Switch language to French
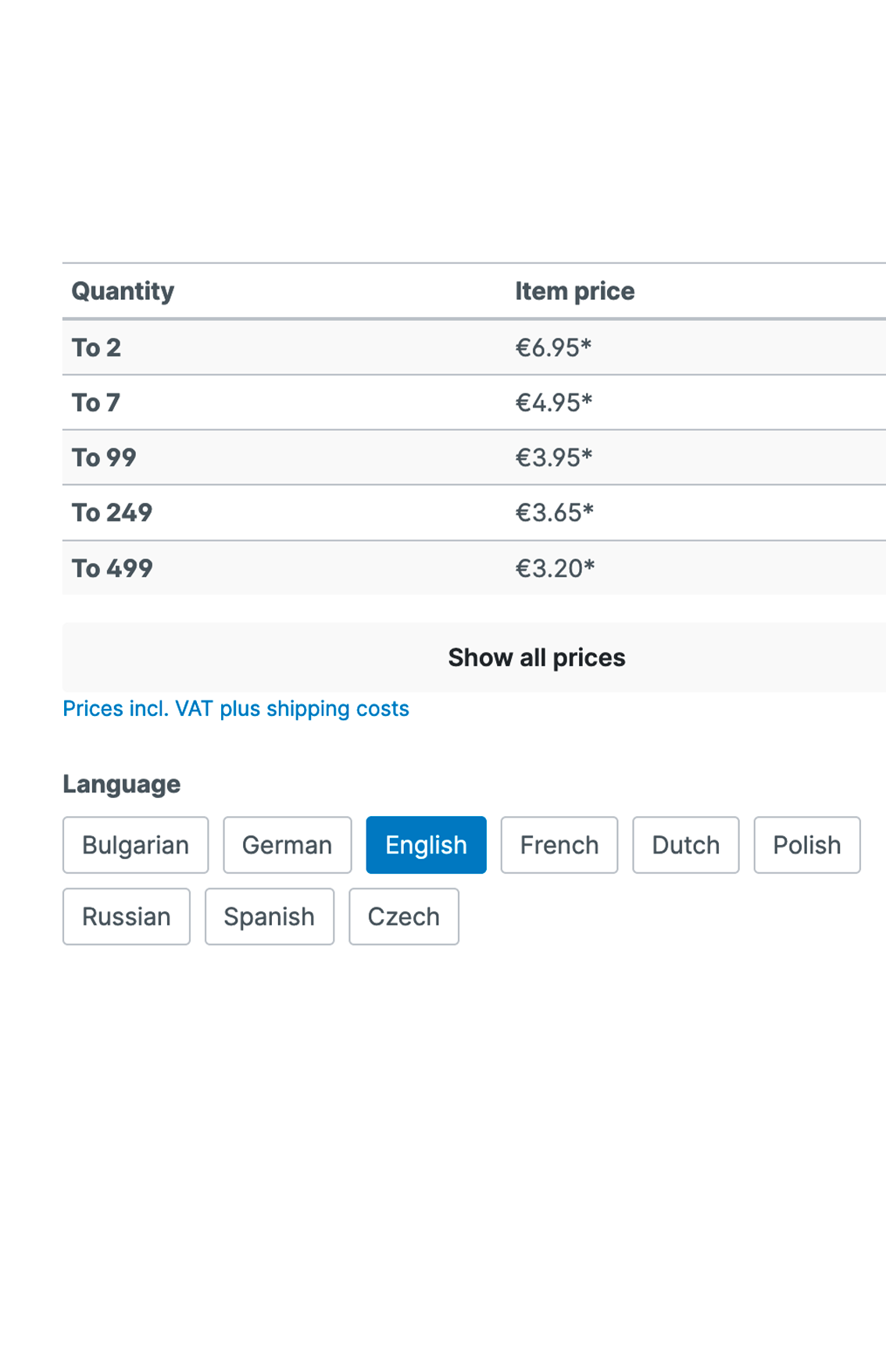The width and height of the screenshot is (886, 1372). (559, 845)
